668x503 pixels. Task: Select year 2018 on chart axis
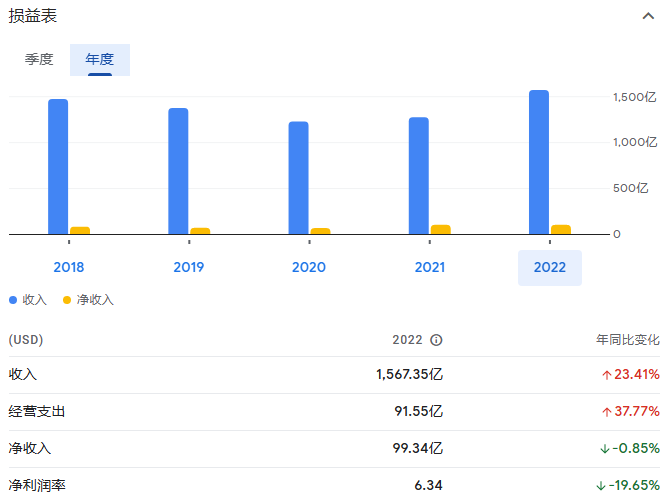click(69, 267)
